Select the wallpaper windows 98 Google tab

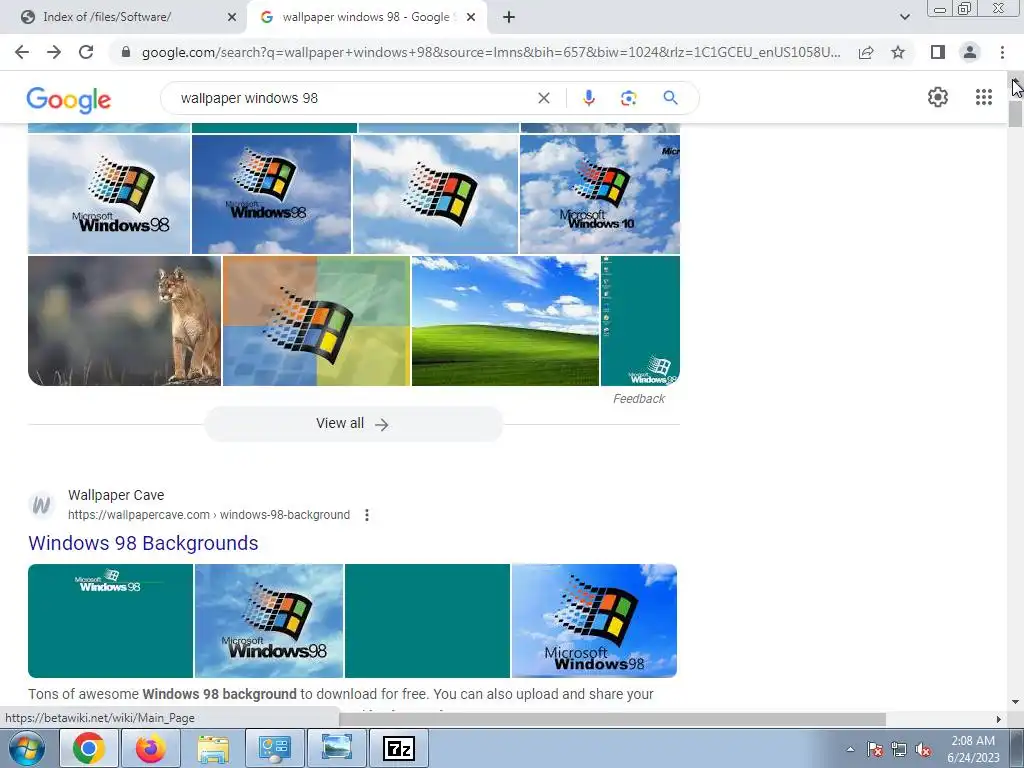pos(366,17)
